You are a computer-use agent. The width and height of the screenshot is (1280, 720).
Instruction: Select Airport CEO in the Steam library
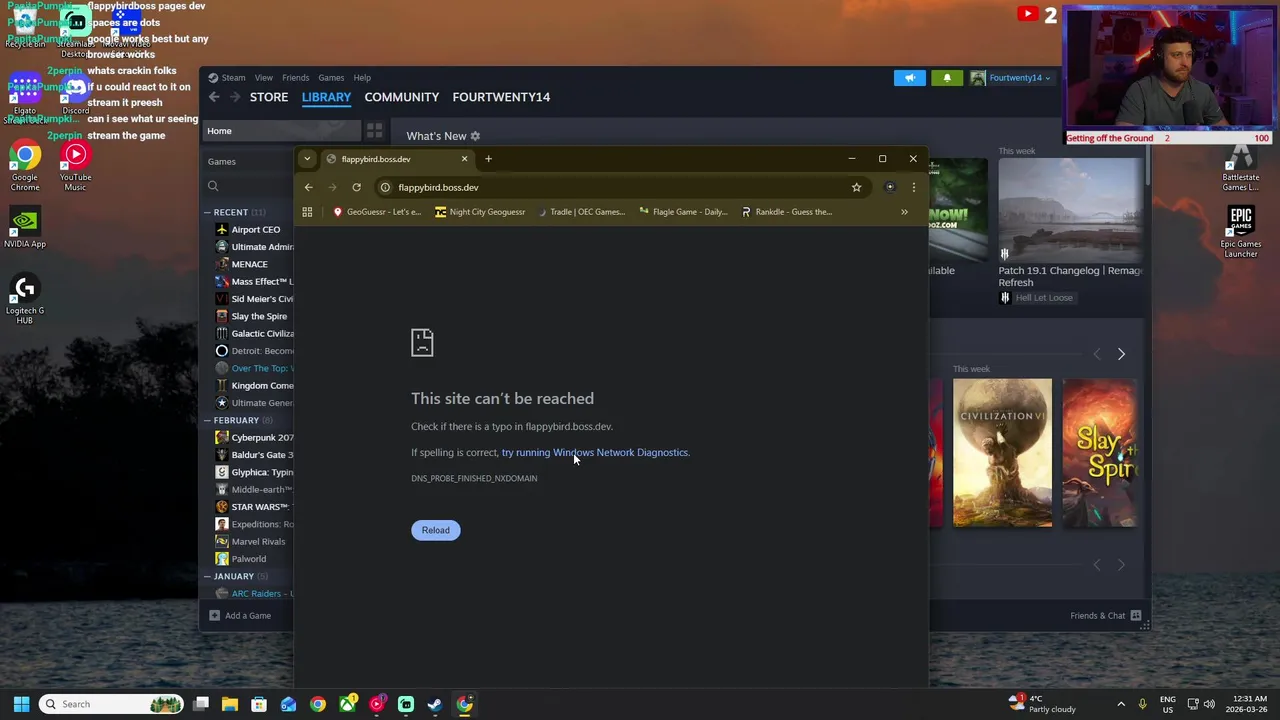(255, 230)
